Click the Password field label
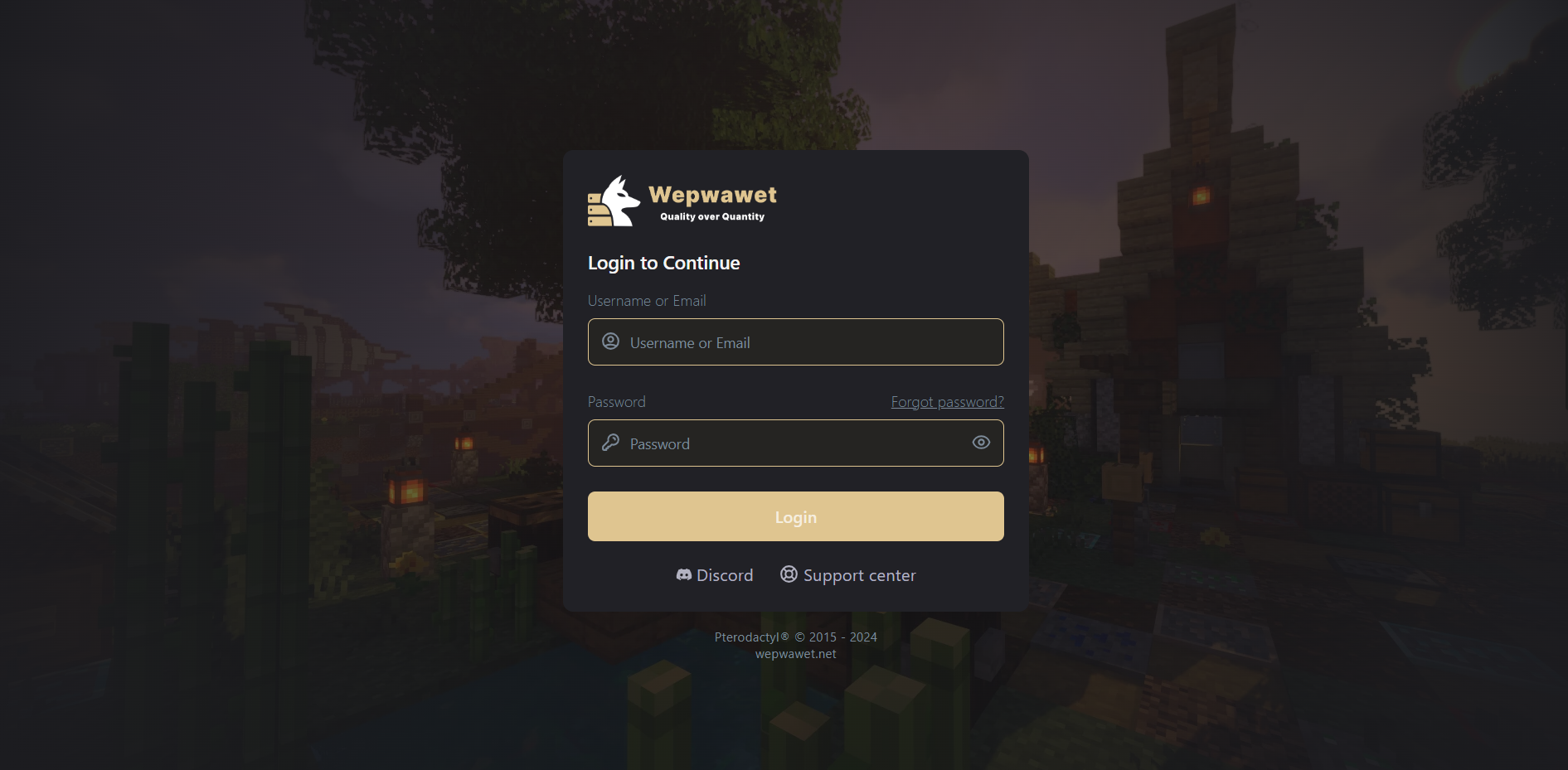The height and width of the screenshot is (770, 1568). pos(617,402)
